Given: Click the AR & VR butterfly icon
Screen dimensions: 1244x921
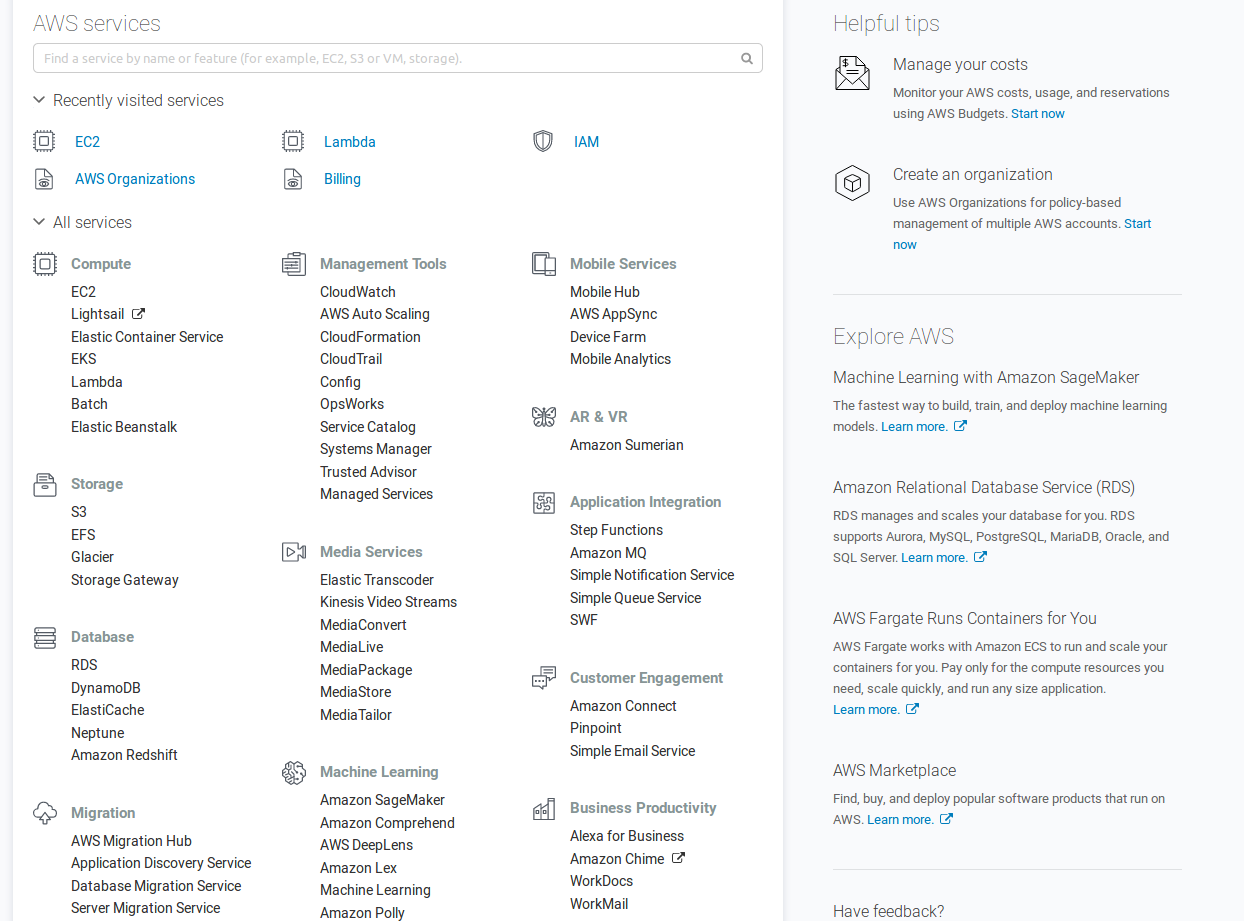Looking at the screenshot, I should (x=544, y=417).
